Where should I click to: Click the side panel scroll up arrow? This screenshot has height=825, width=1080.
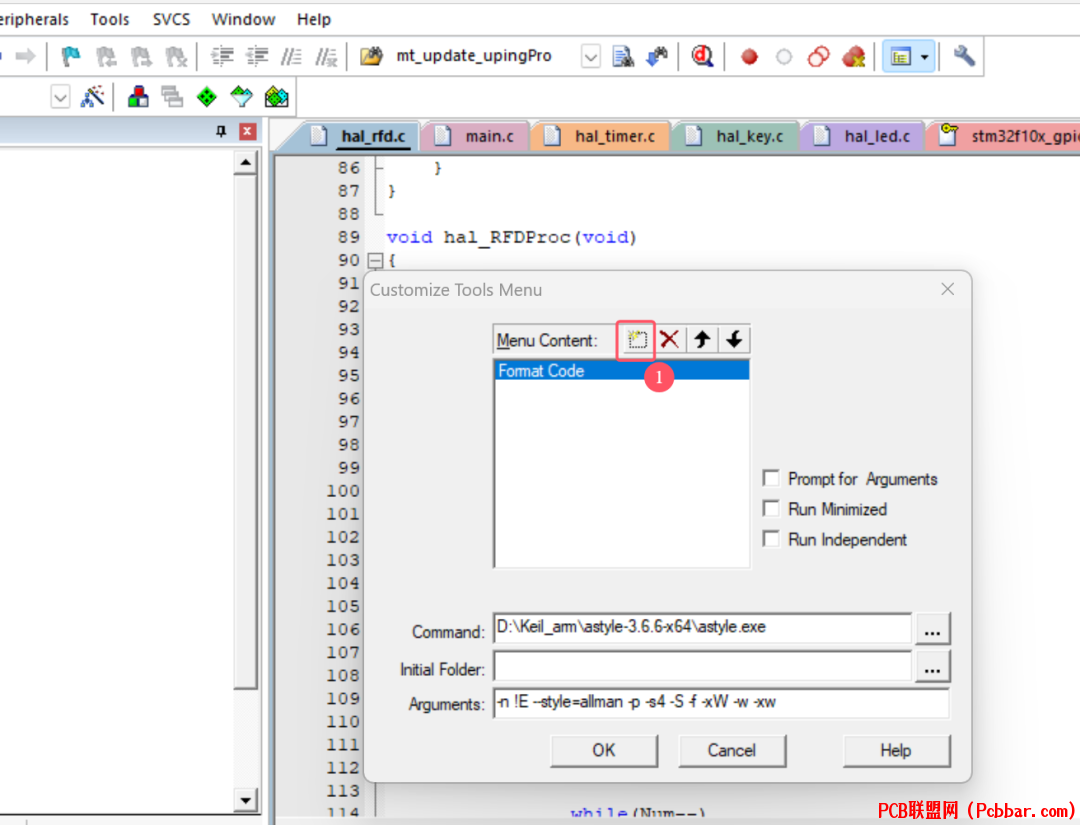pyautogui.click(x=245, y=163)
